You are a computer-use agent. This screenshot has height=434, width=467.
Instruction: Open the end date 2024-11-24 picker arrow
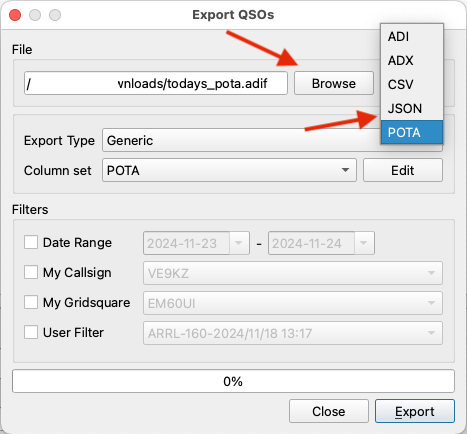[364, 243]
